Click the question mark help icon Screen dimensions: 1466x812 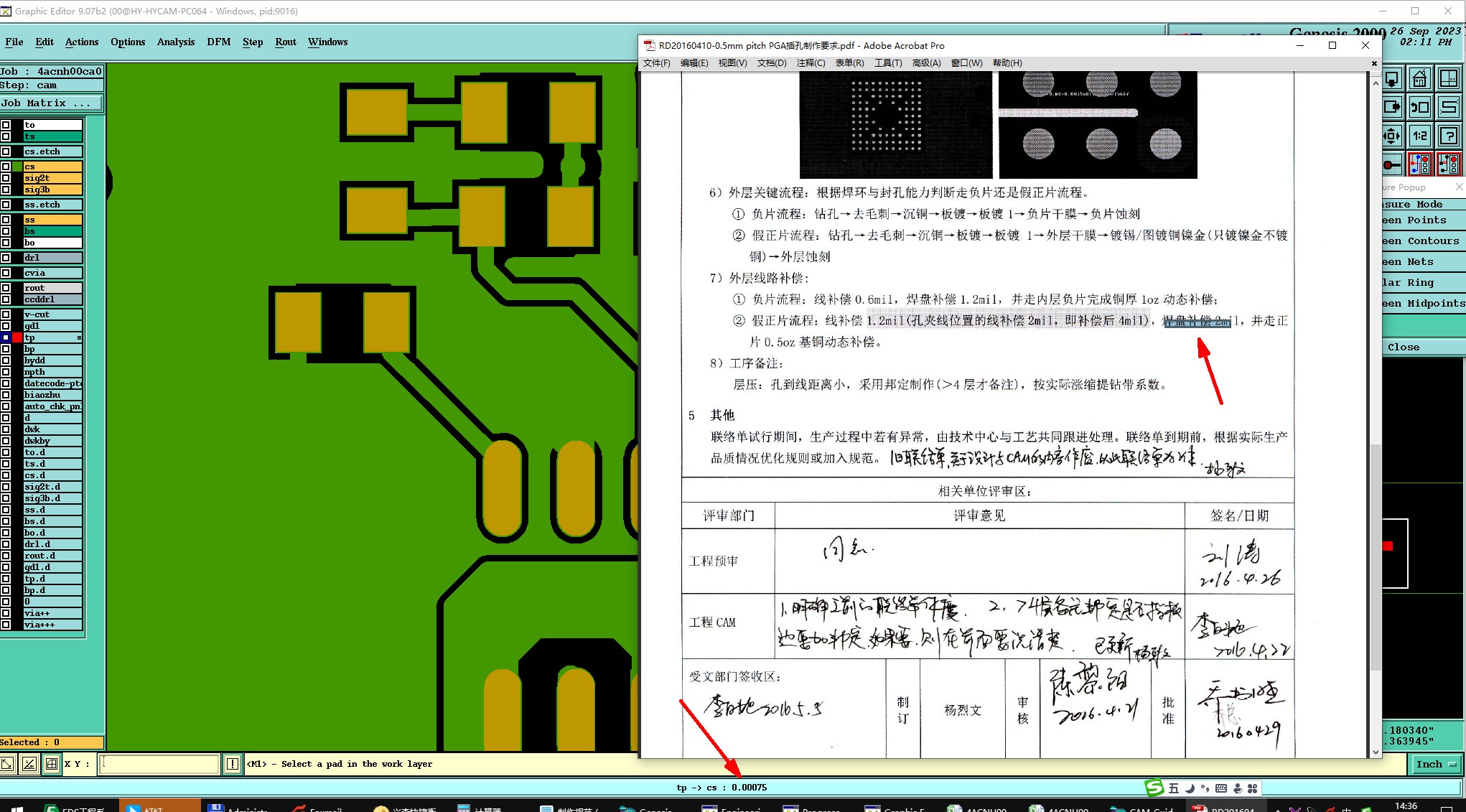pyautogui.click(x=1448, y=136)
